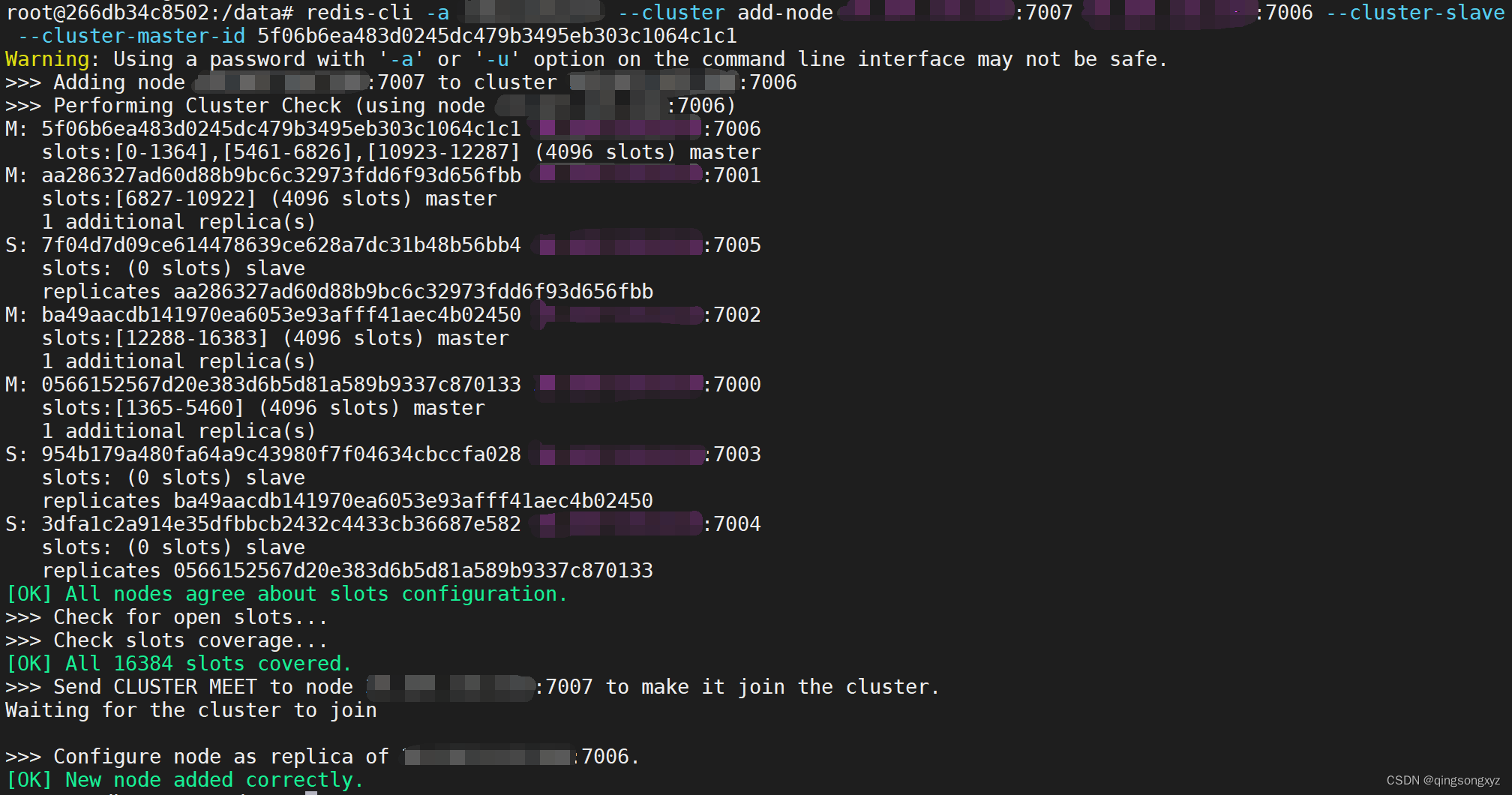Click slave ID 954b179a480fa64a9c43980f7f04634cbccfa028
The image size is (1512, 795).
point(281,454)
